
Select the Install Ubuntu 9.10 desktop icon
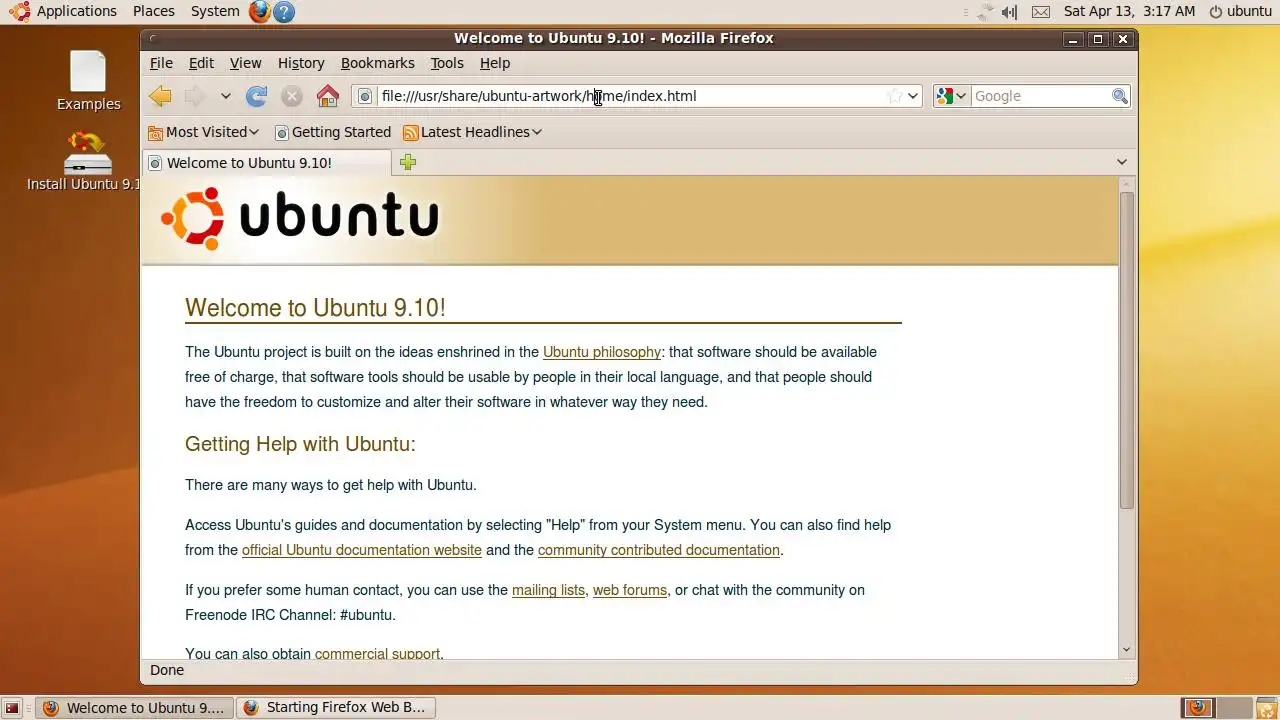click(x=84, y=161)
